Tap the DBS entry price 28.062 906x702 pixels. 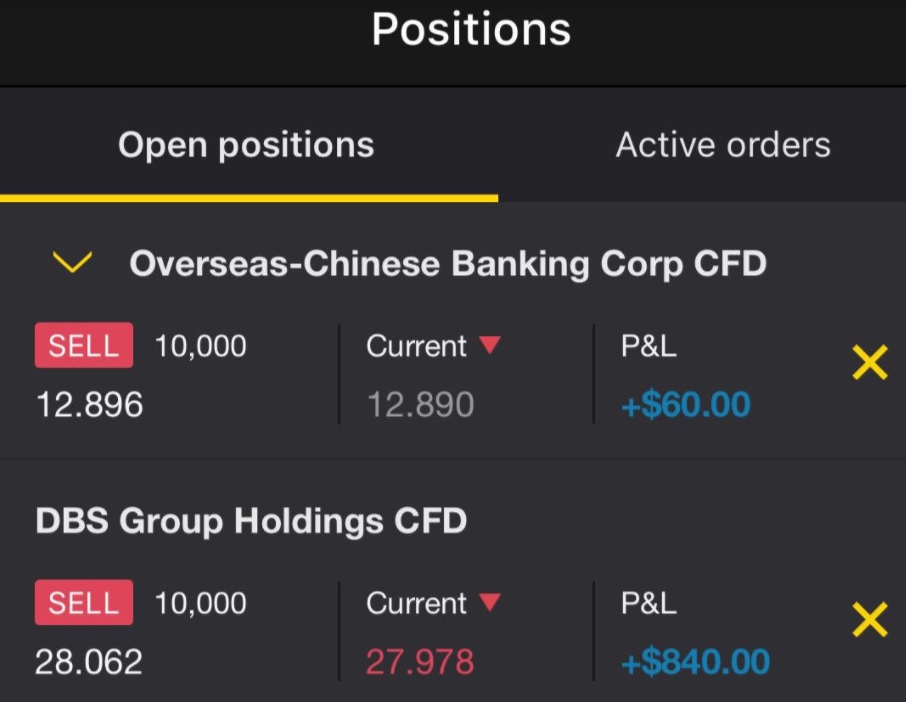[89, 662]
